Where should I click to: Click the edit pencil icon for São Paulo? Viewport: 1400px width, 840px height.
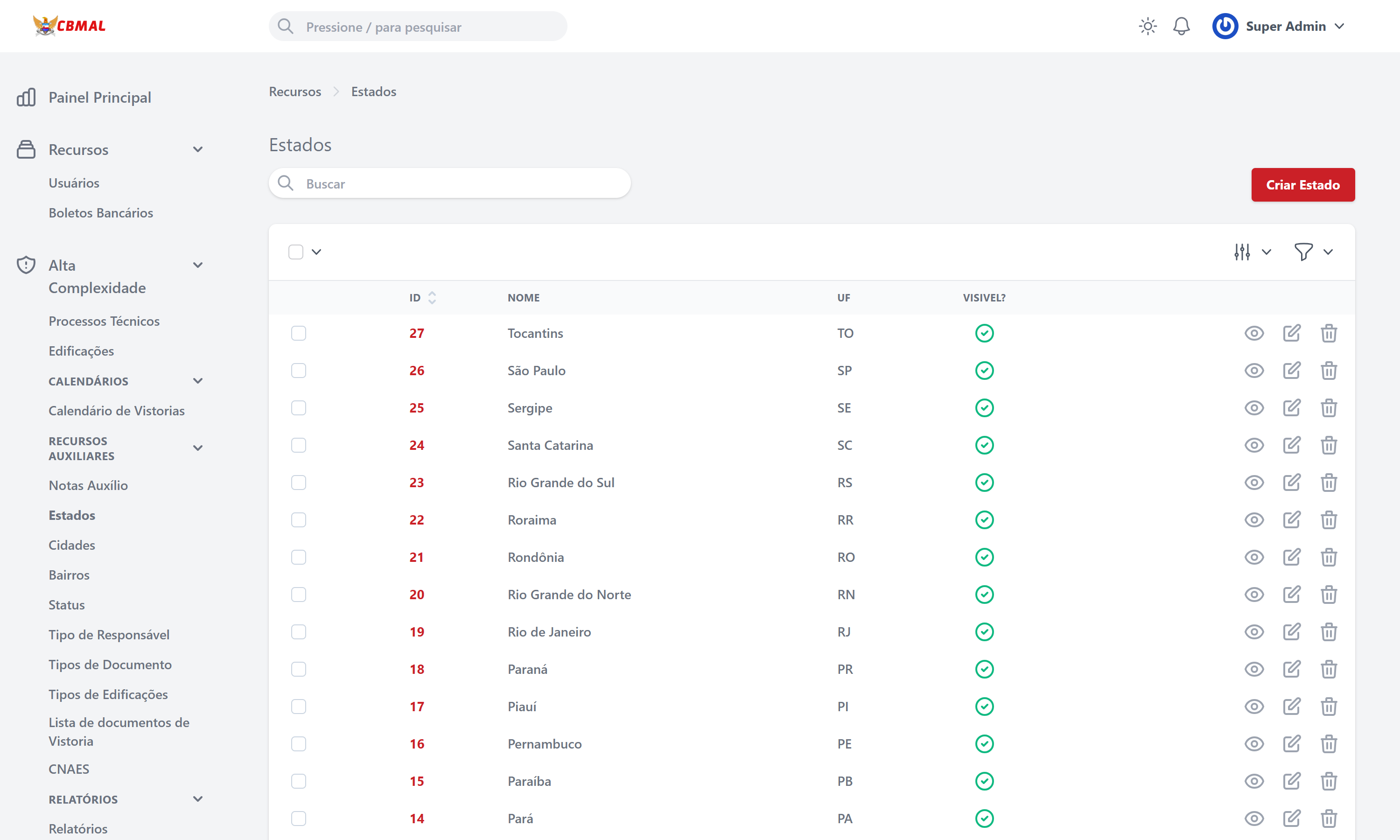point(1291,371)
